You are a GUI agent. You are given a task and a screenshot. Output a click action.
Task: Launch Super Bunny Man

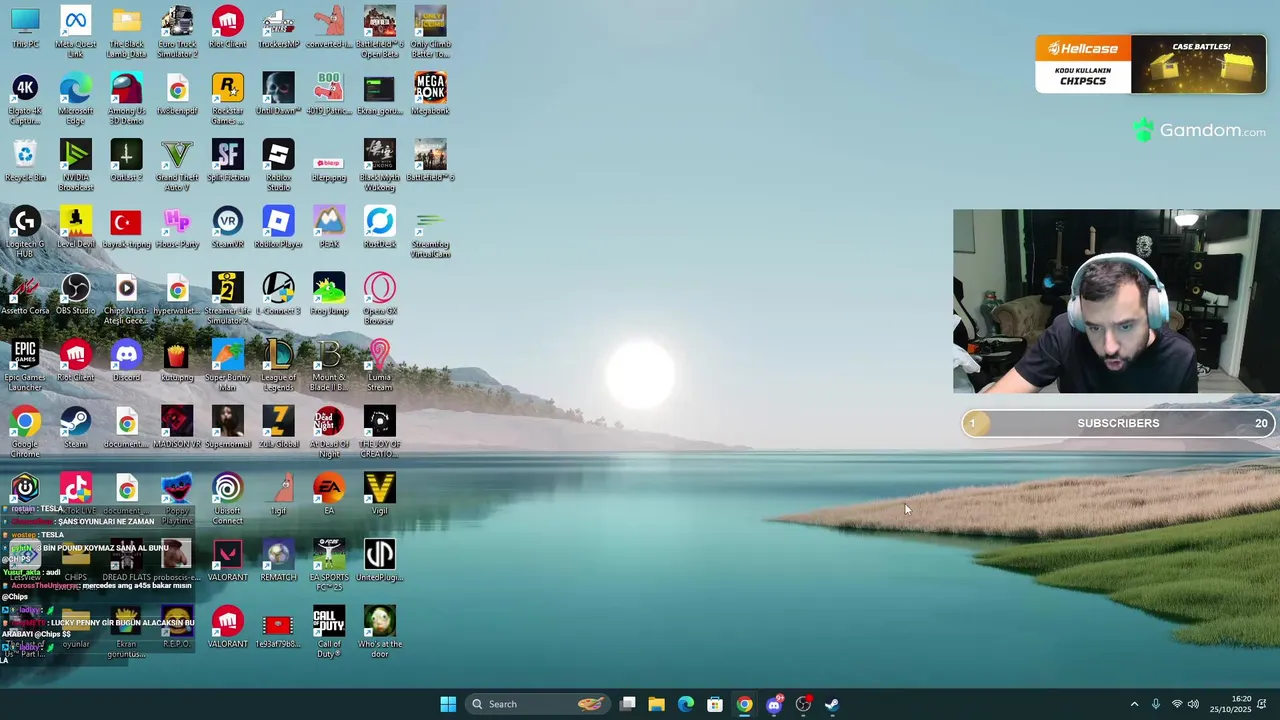pyautogui.click(x=227, y=366)
